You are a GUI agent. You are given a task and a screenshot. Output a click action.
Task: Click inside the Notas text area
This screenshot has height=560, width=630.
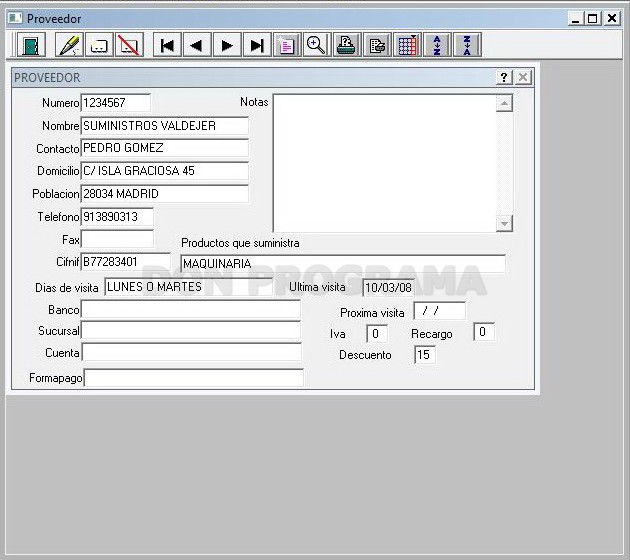[385, 163]
